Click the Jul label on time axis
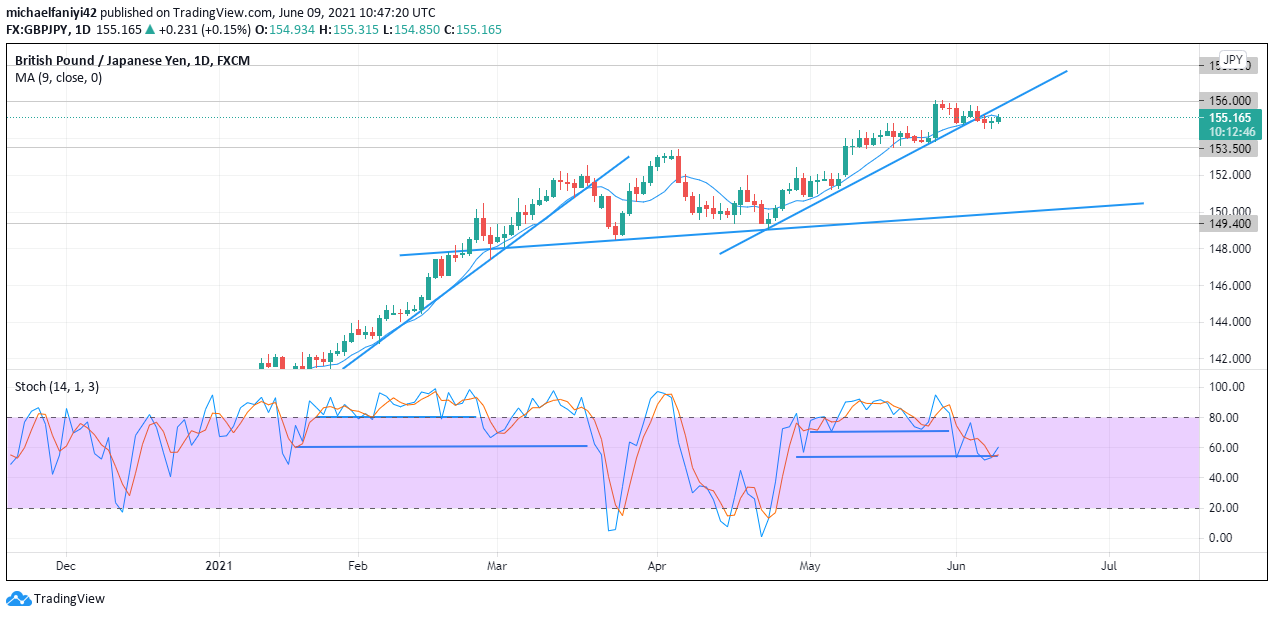Viewport: 1274px width, 617px height. pyautogui.click(x=1109, y=566)
